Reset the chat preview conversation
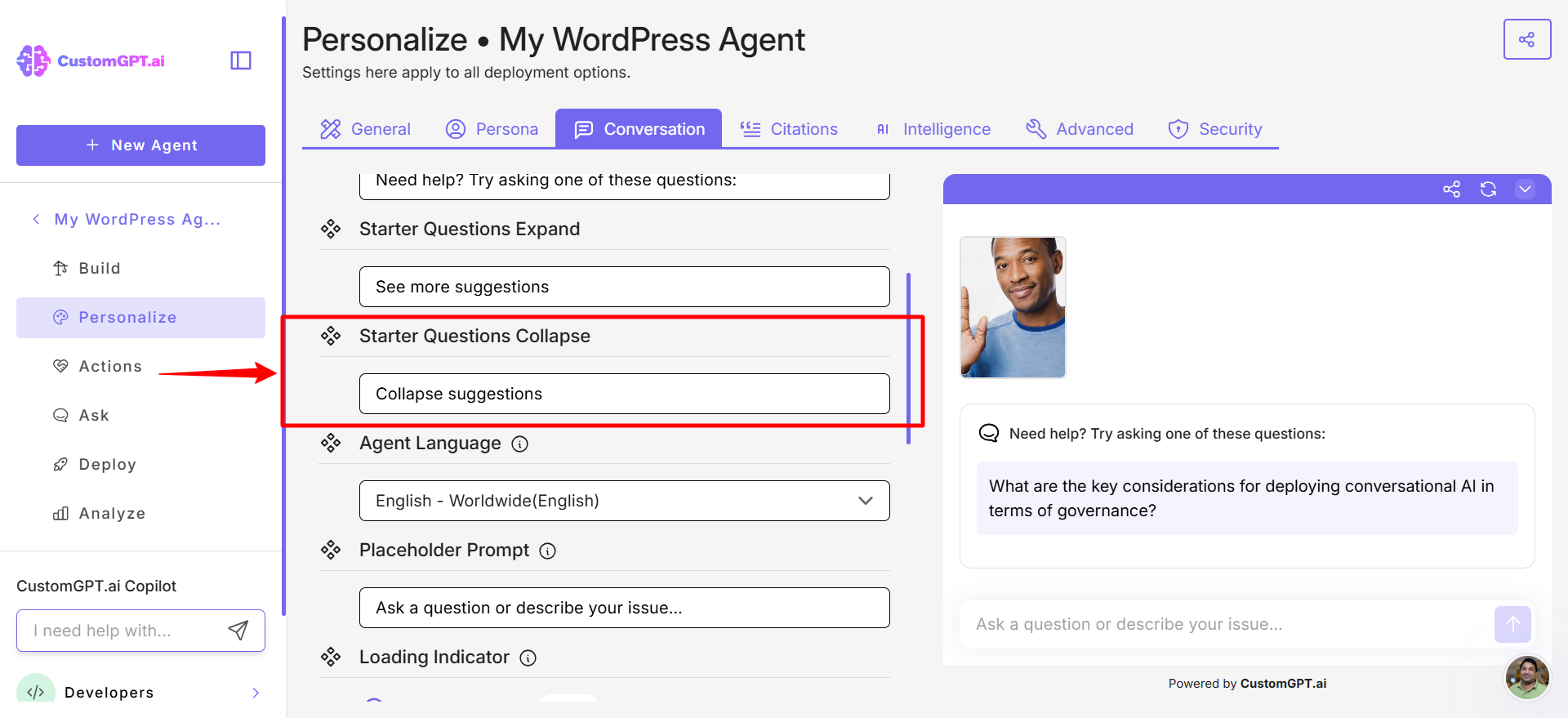1568x718 pixels. point(1488,190)
